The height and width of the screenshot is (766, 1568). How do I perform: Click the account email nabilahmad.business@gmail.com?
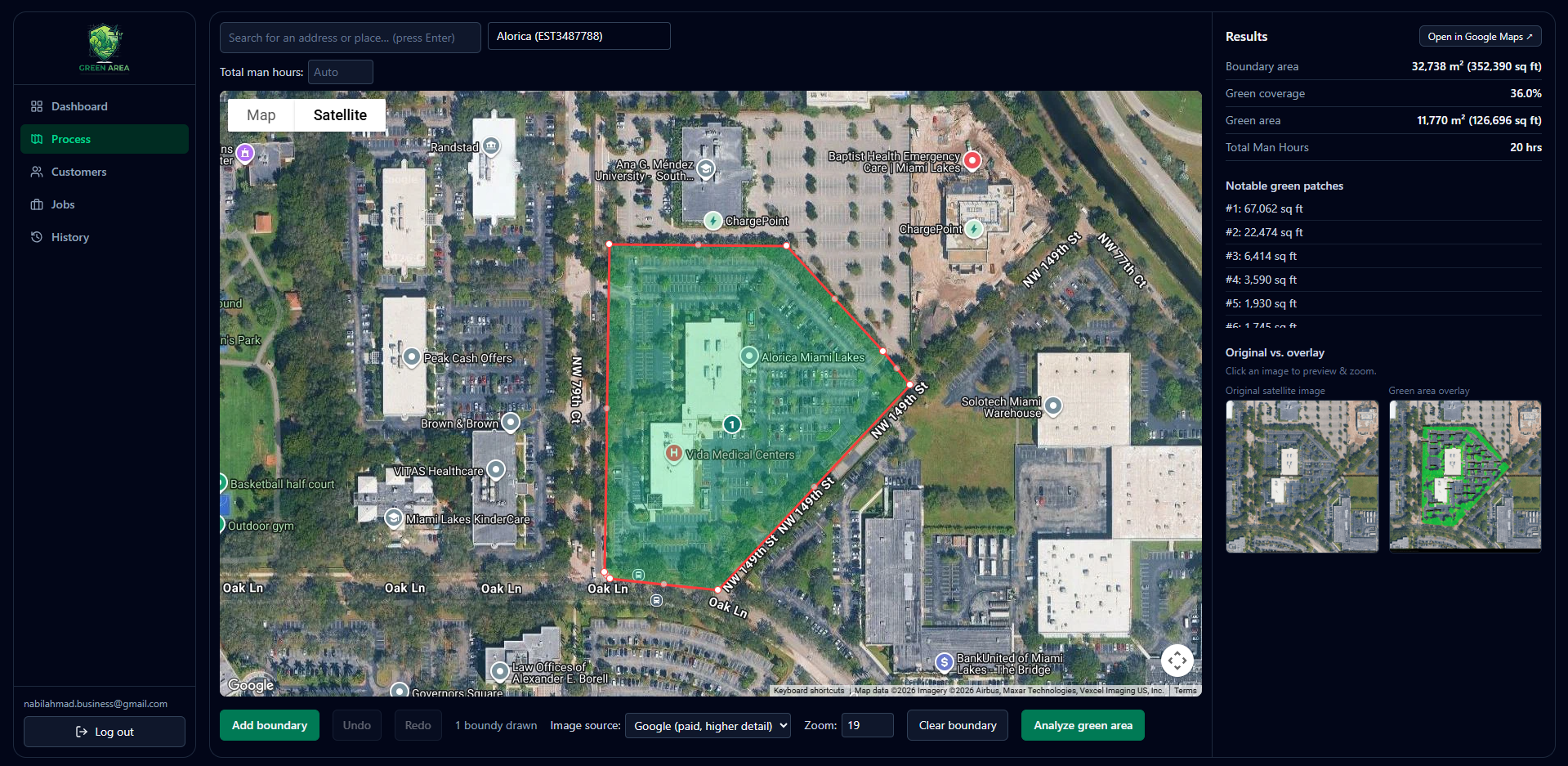point(96,704)
